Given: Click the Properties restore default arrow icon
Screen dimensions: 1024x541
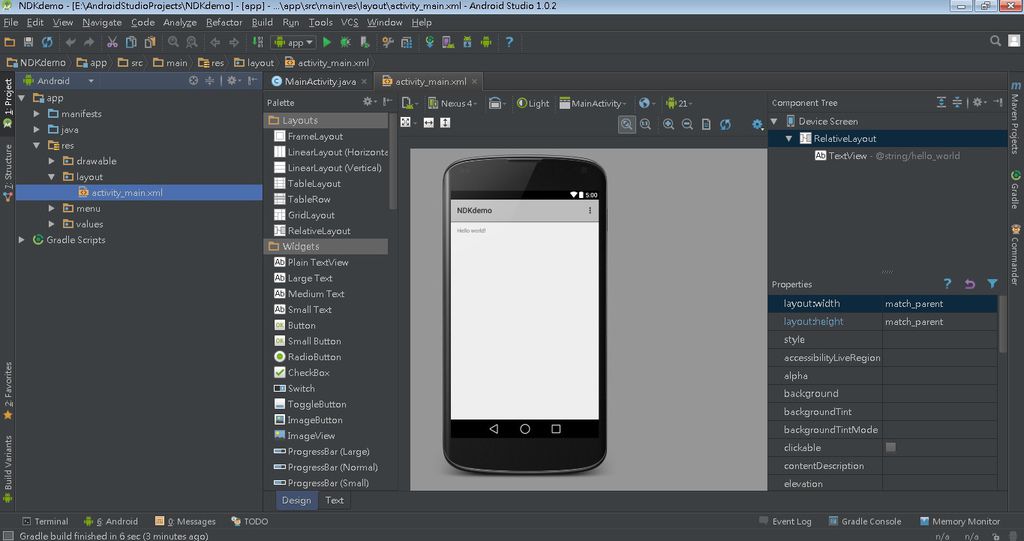Looking at the screenshot, I should [x=970, y=284].
